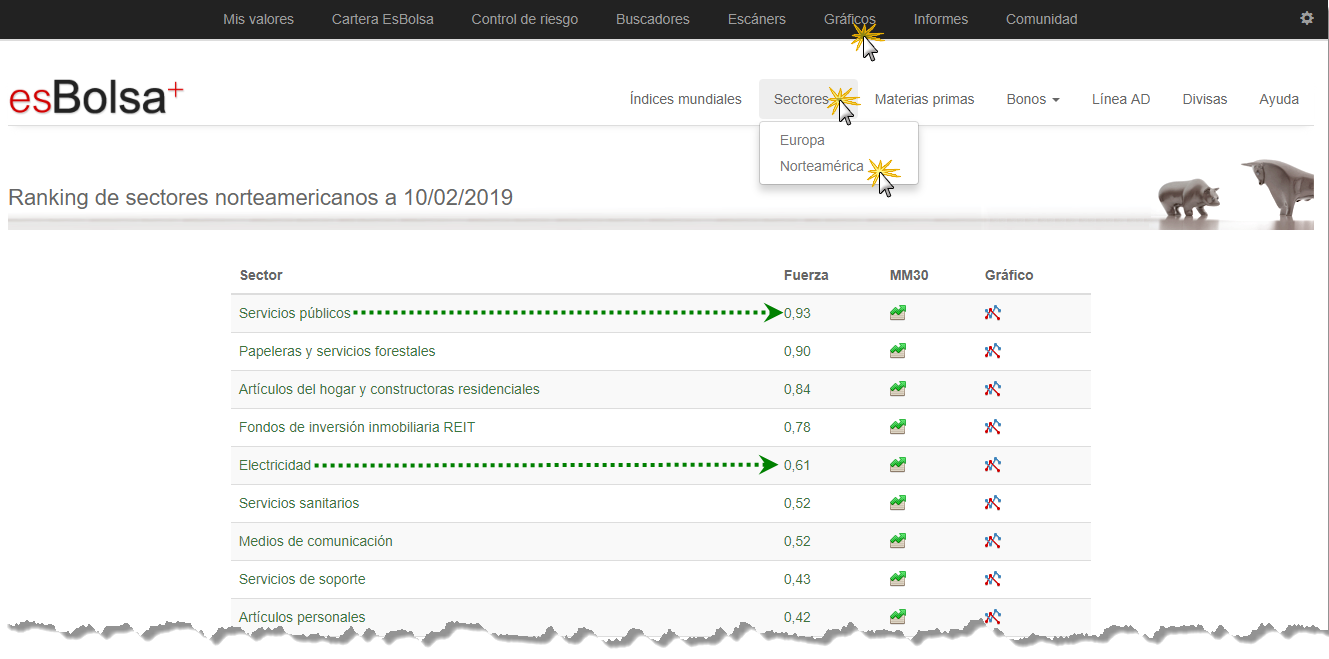Image resolution: width=1329 pixels, height=659 pixels.
Task: Open the Índices mundiales page
Action: point(685,99)
